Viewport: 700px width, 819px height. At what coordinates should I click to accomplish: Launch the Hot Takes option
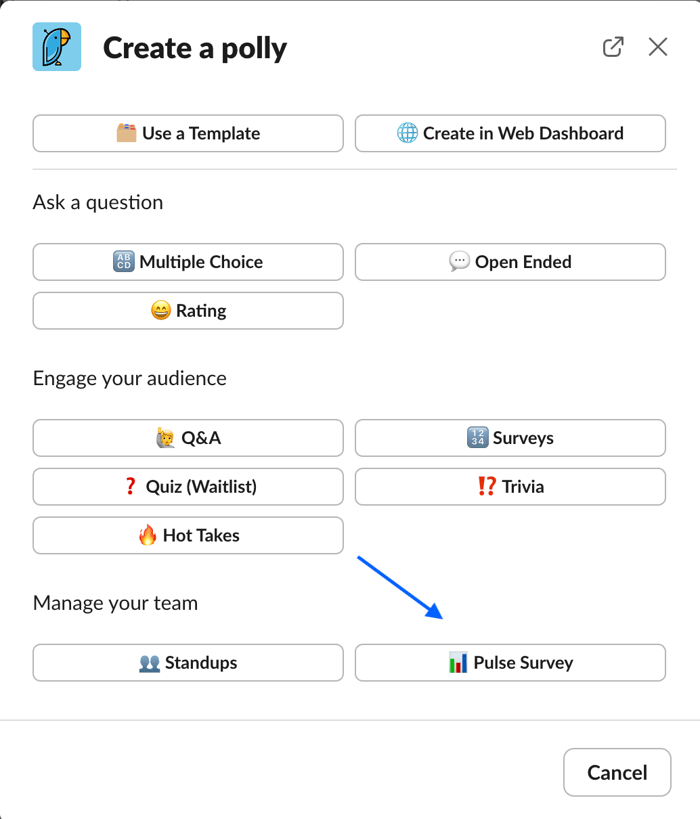point(188,535)
